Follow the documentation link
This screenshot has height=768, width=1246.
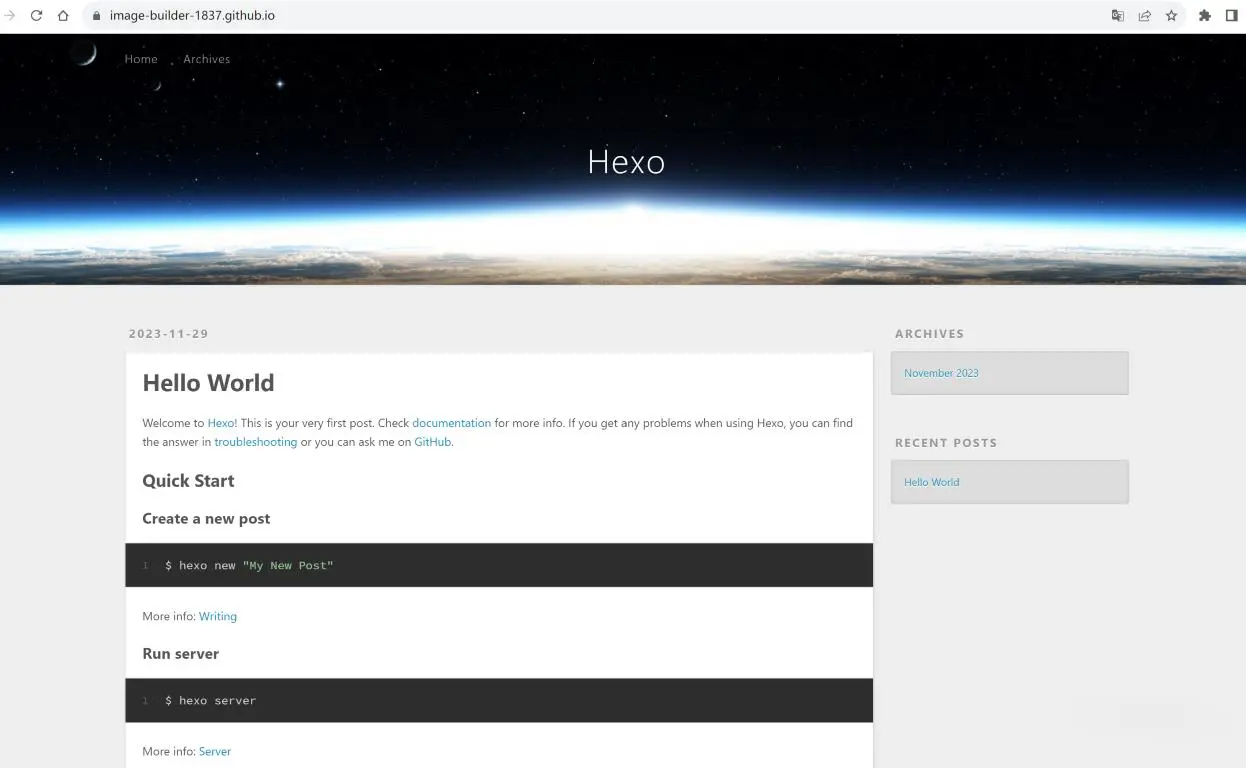451,423
